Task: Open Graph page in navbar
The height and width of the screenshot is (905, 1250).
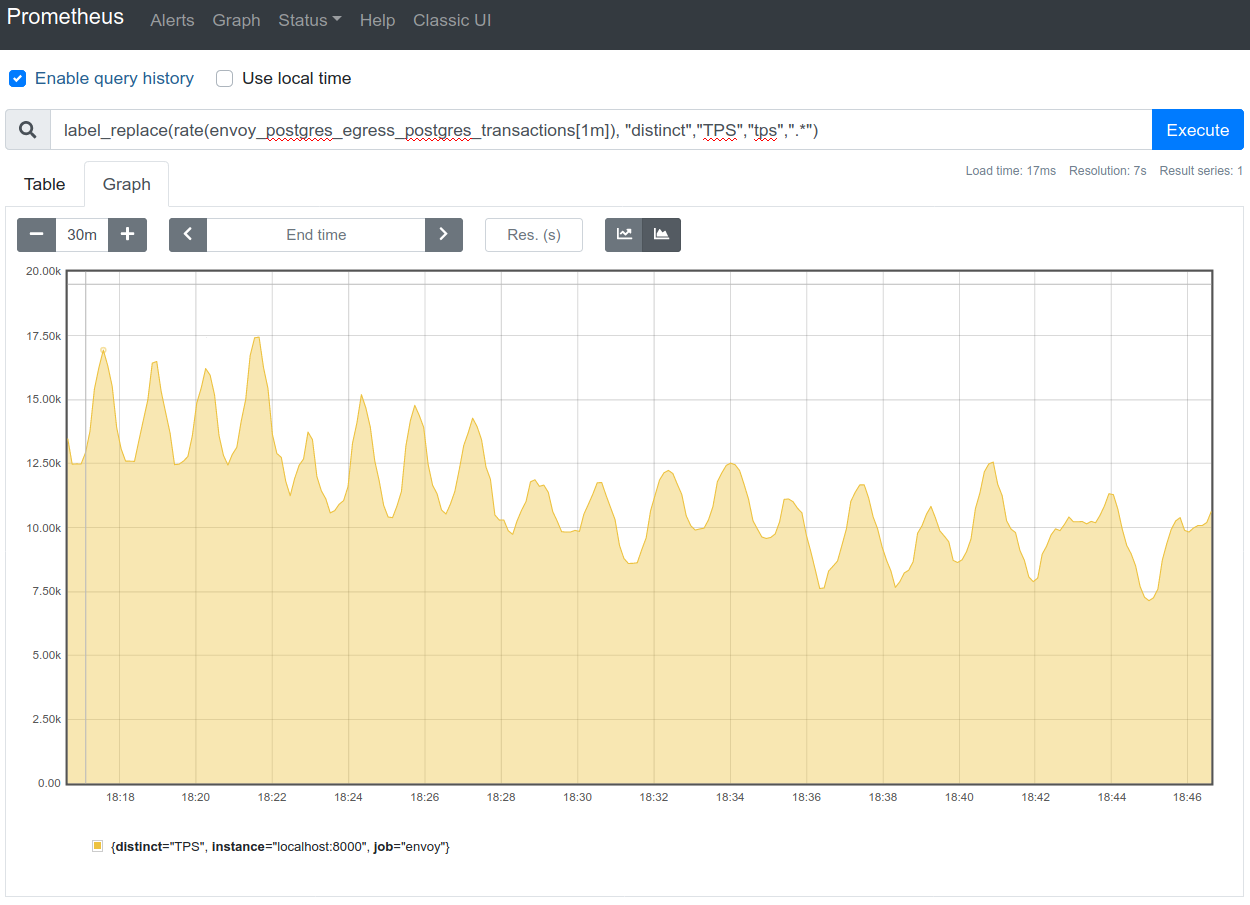Action: [x=236, y=20]
